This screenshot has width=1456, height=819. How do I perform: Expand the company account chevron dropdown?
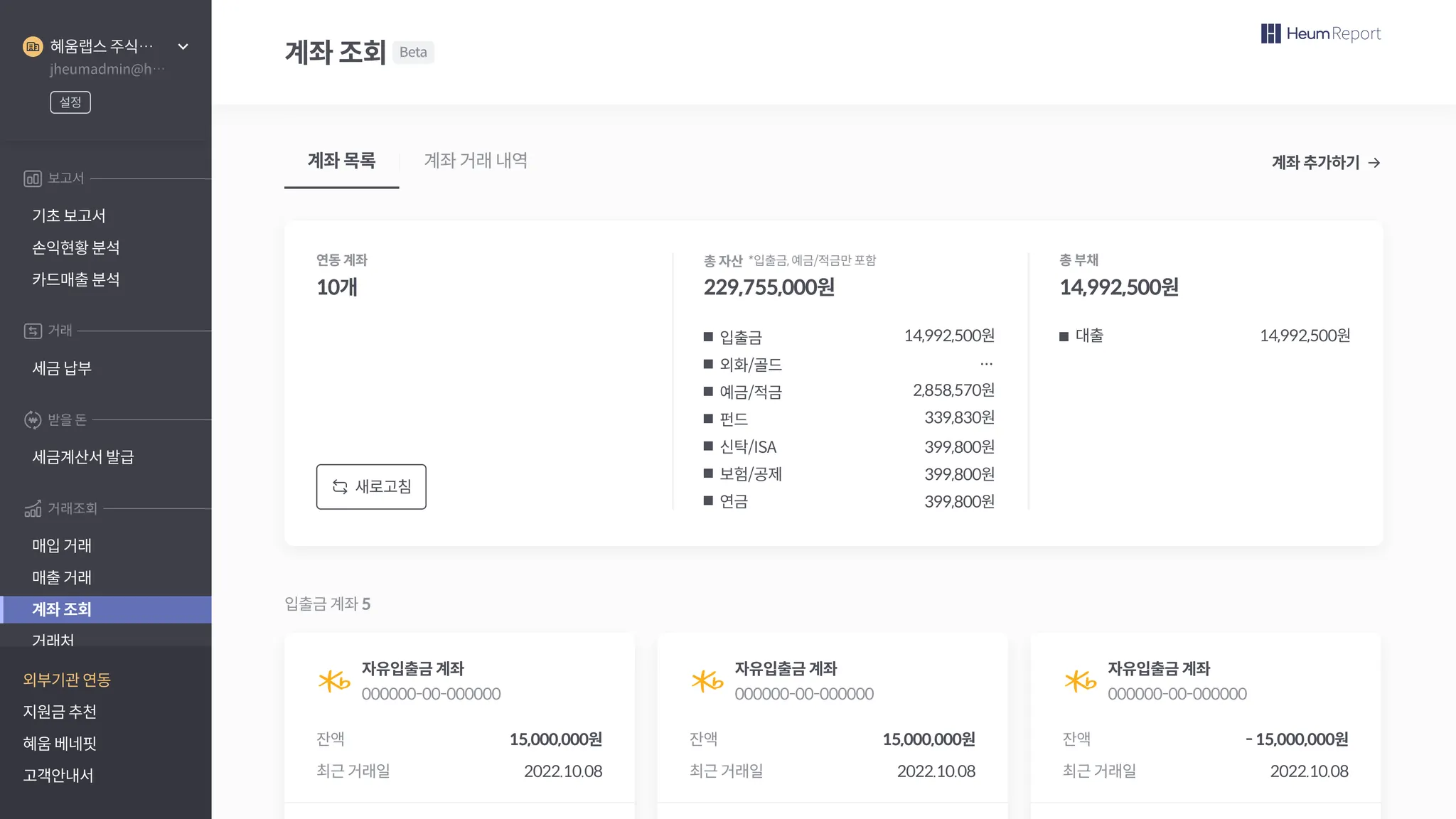point(183,47)
